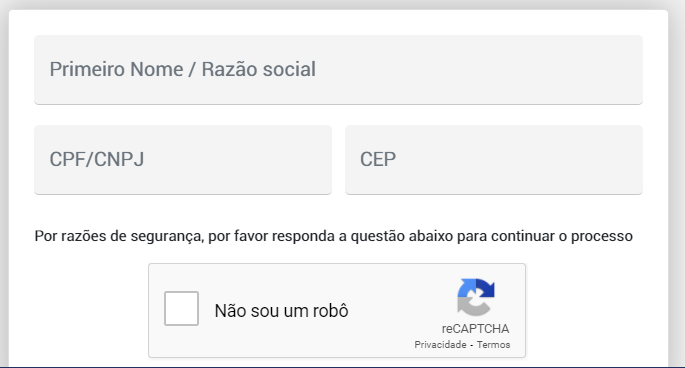This screenshot has height=368, width=685.
Task: Tick the robot verification box
Action: pyautogui.click(x=181, y=309)
